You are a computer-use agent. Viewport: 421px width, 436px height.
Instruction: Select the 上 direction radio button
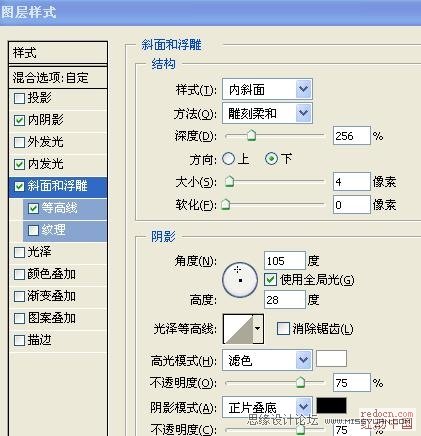(x=229, y=159)
